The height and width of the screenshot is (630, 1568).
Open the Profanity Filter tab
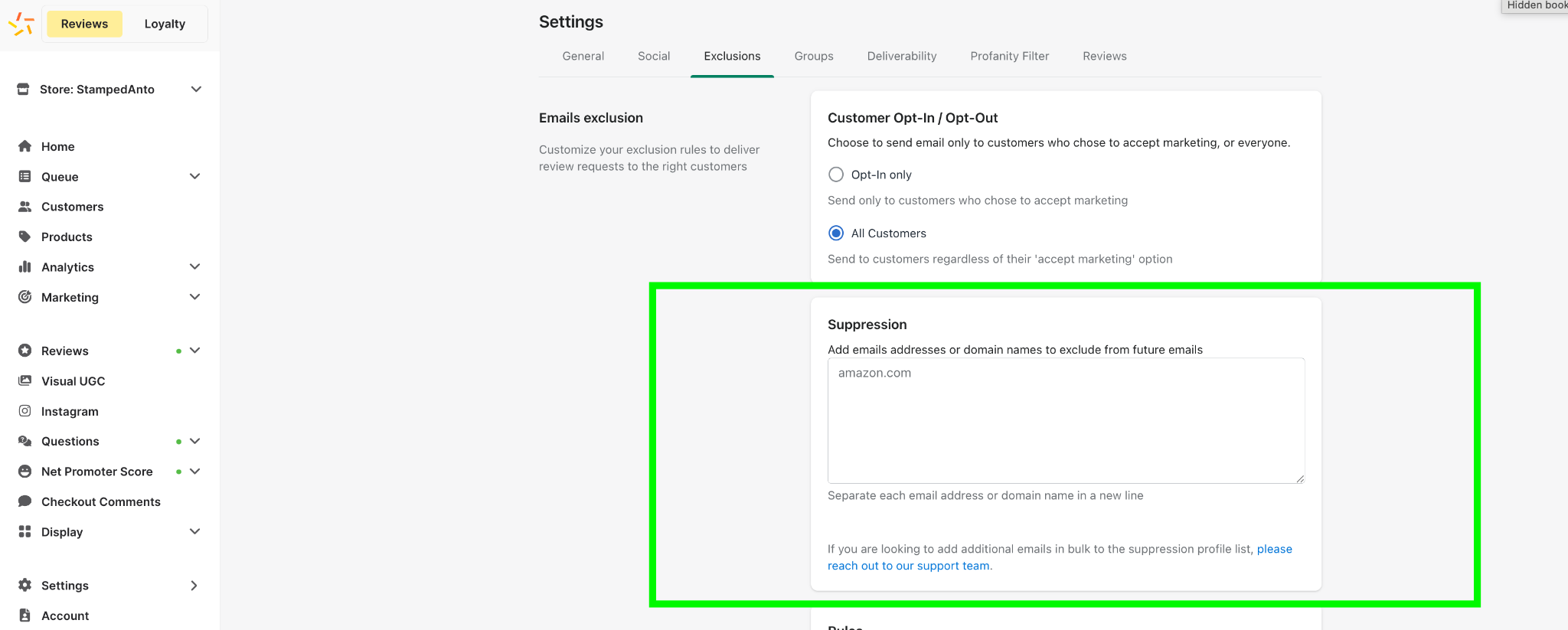1009,56
